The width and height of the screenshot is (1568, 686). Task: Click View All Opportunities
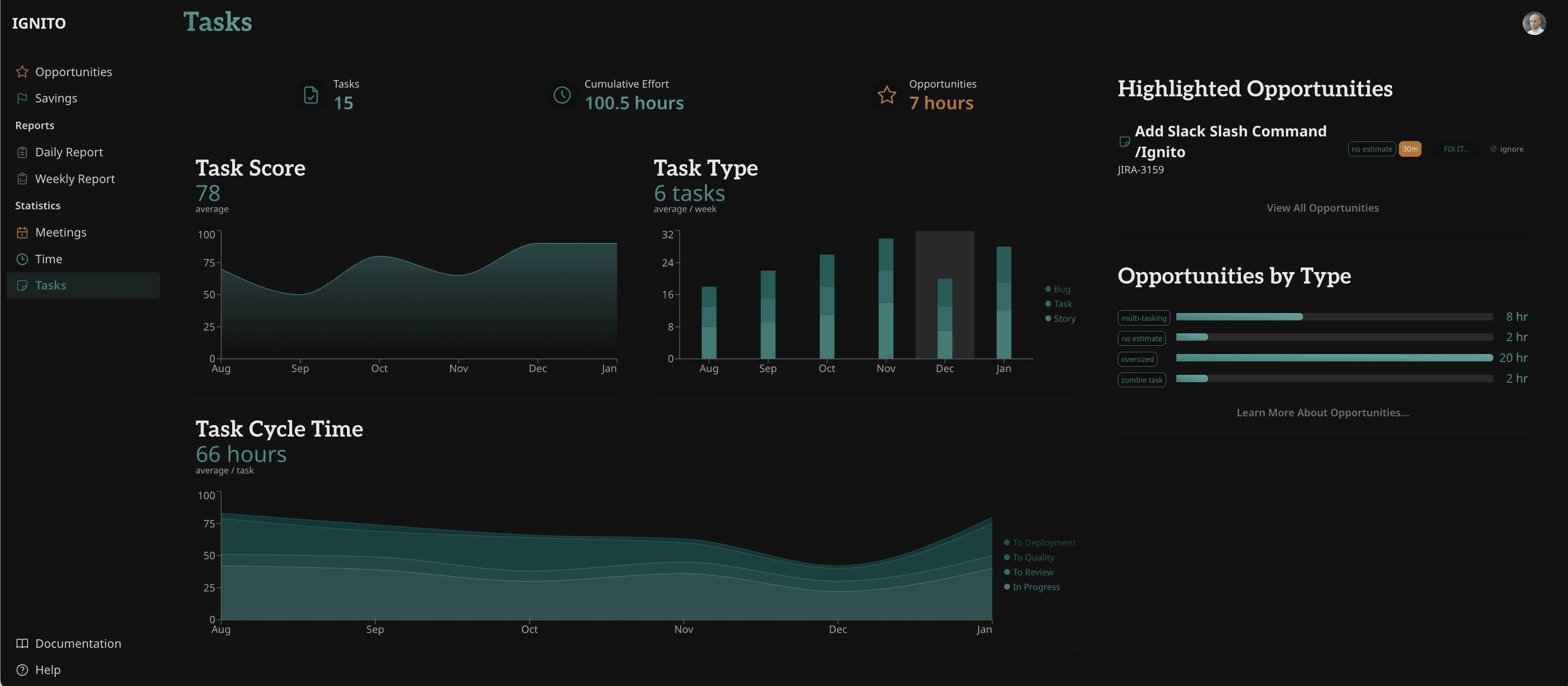(x=1323, y=208)
